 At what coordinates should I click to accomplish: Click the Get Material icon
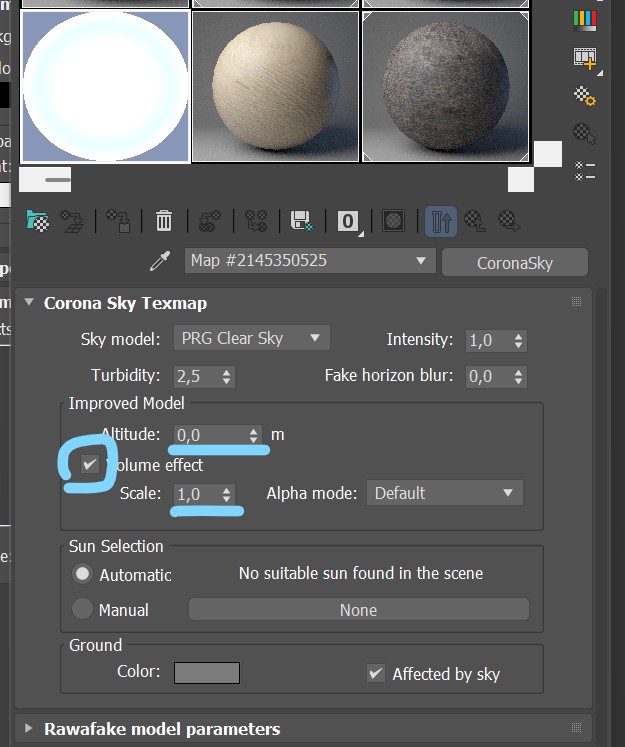[x=38, y=221]
